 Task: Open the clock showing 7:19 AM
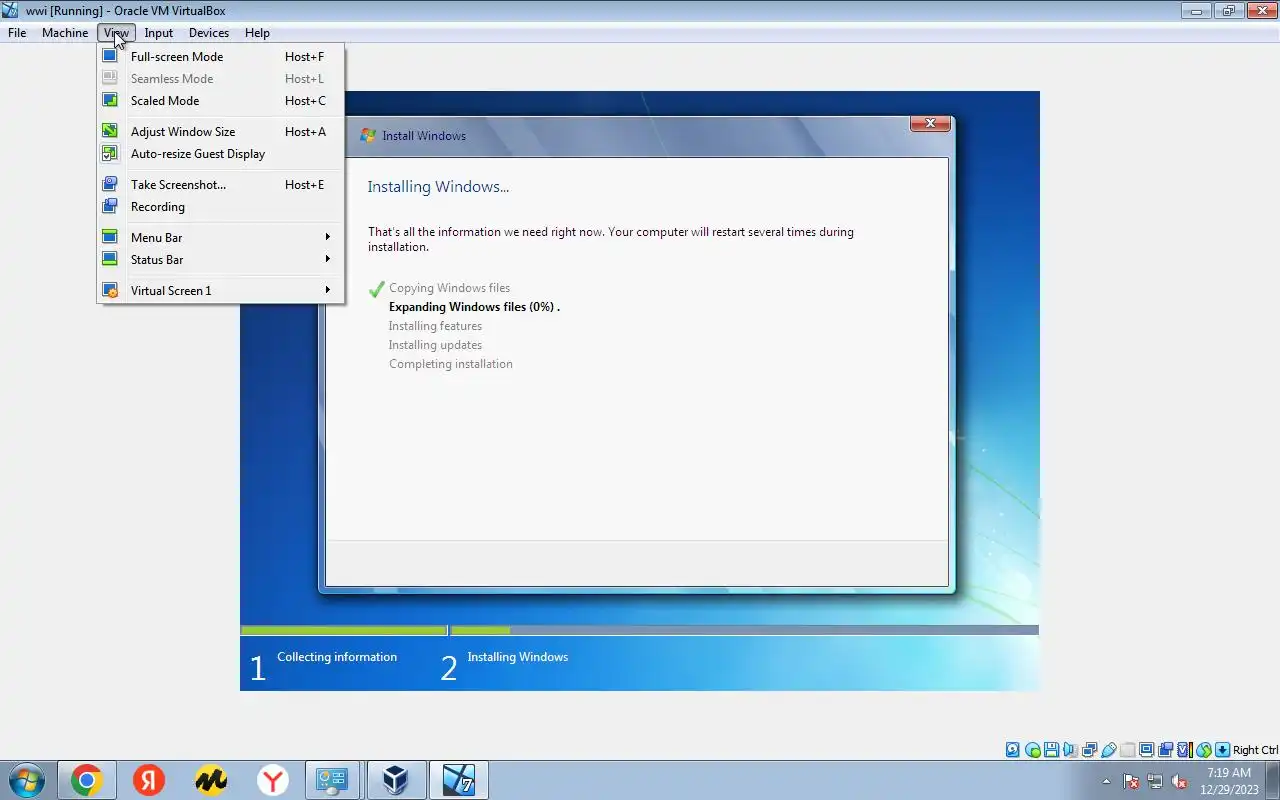[x=1229, y=781]
